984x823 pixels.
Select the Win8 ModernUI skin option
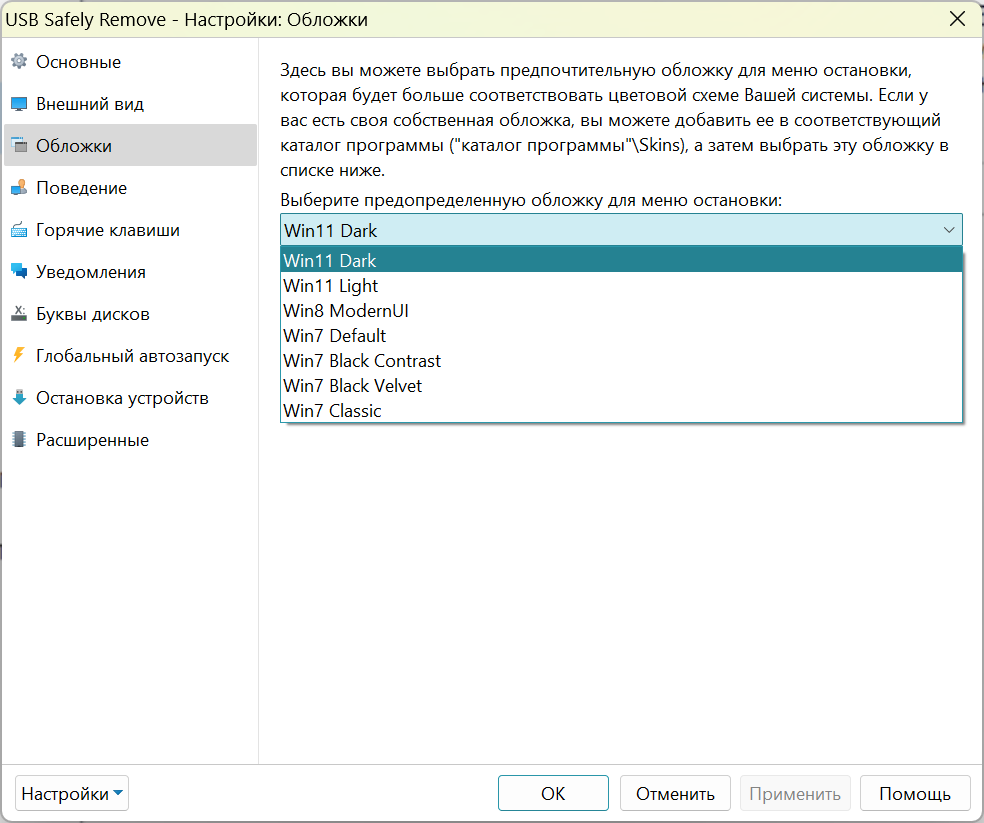point(621,311)
